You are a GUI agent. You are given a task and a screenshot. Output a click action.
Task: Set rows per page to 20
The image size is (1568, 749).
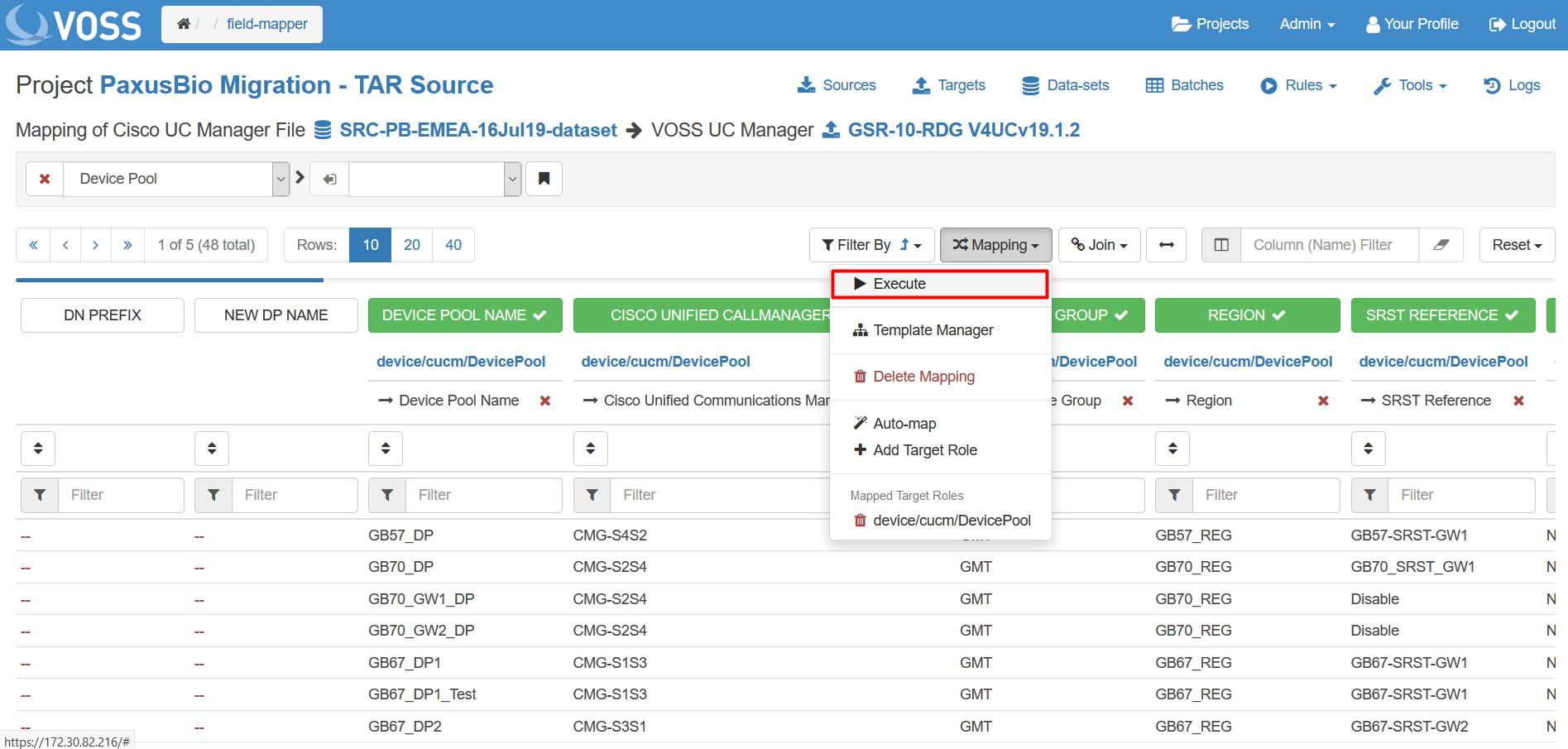(411, 245)
